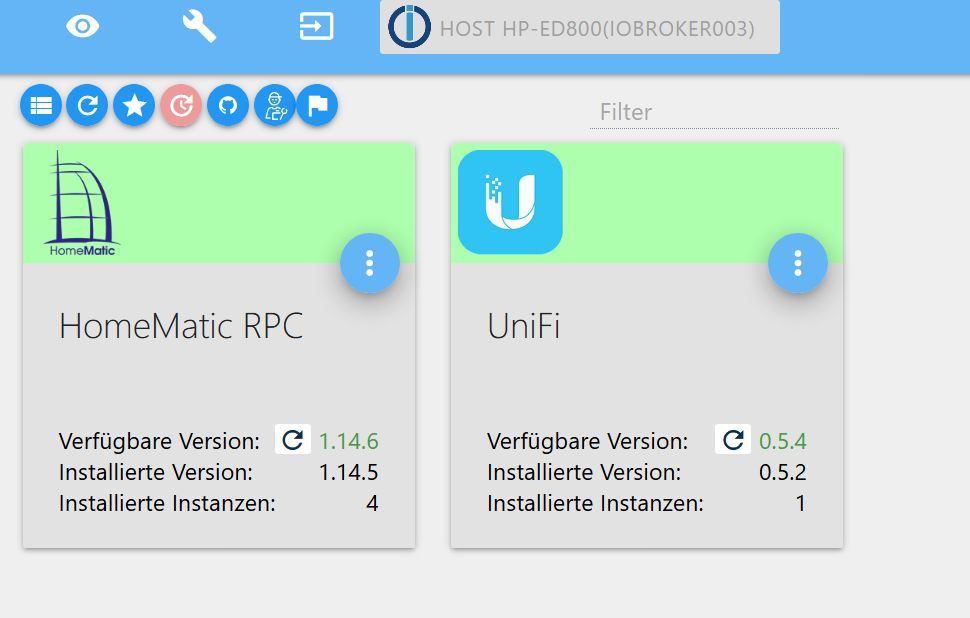The height and width of the screenshot is (618, 970).
Task: Focus the Filter input field
Action: pyautogui.click(x=714, y=113)
